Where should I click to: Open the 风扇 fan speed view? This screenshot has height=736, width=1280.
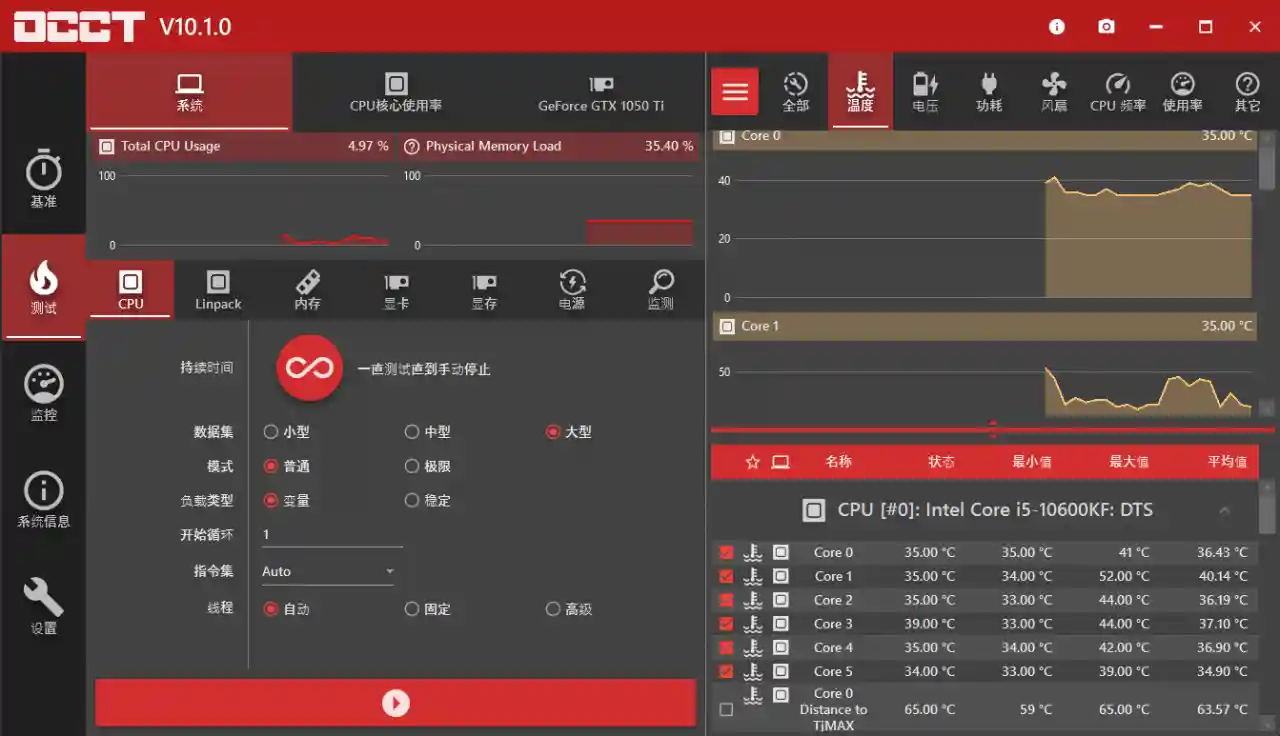(1053, 91)
